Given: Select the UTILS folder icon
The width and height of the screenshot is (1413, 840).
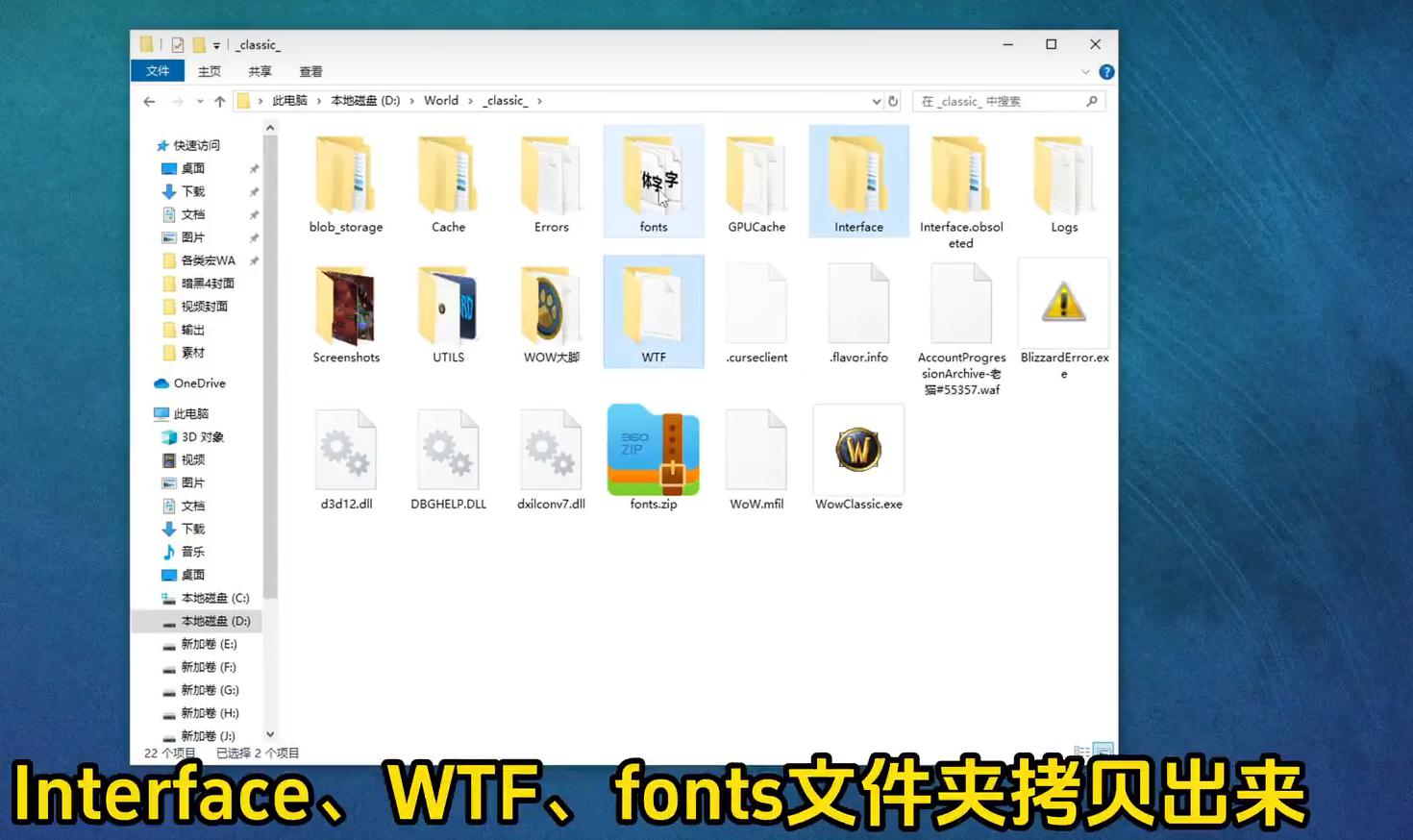Looking at the screenshot, I should [448, 308].
